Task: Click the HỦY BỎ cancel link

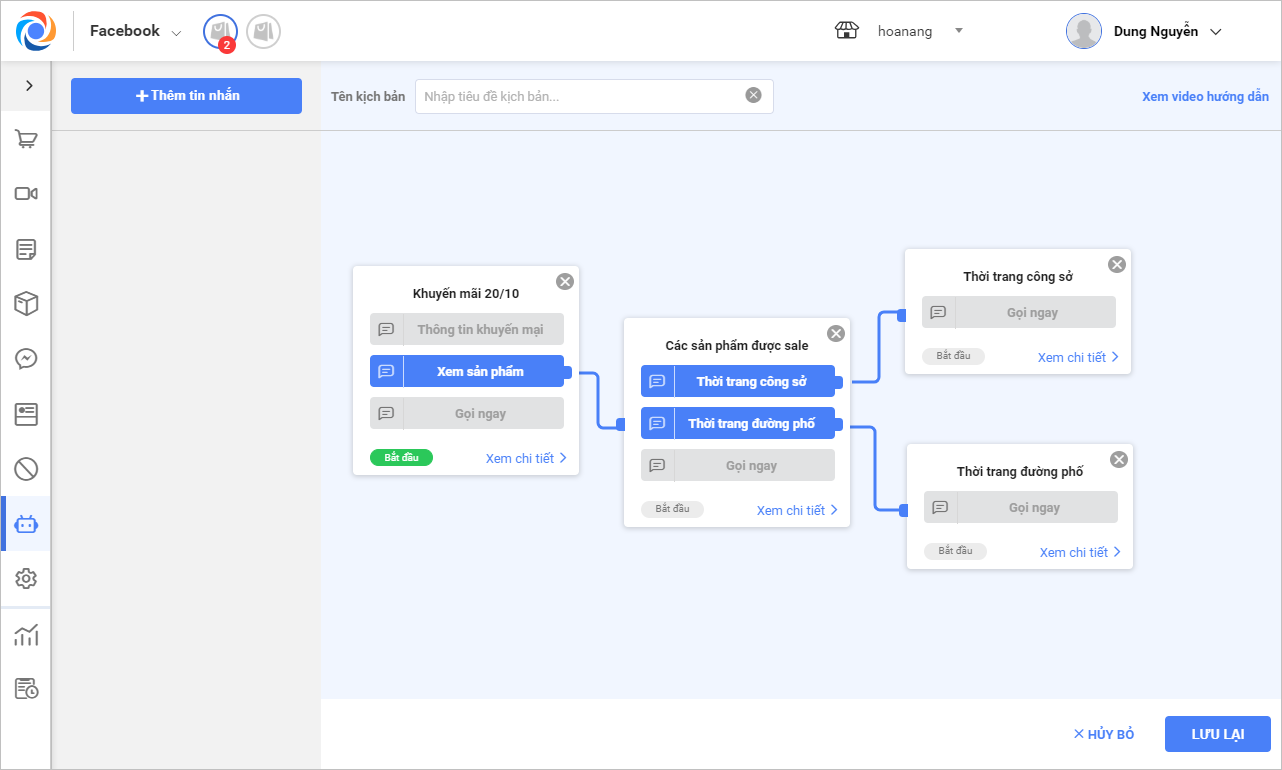Action: click(1104, 734)
